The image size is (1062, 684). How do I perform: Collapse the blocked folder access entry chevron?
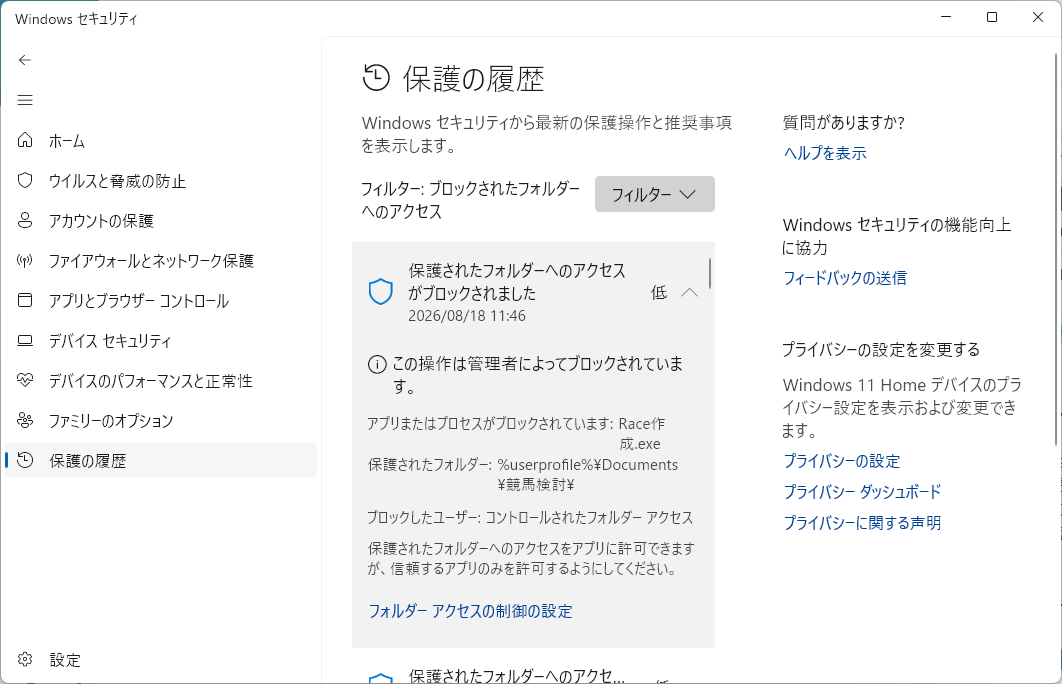point(689,293)
